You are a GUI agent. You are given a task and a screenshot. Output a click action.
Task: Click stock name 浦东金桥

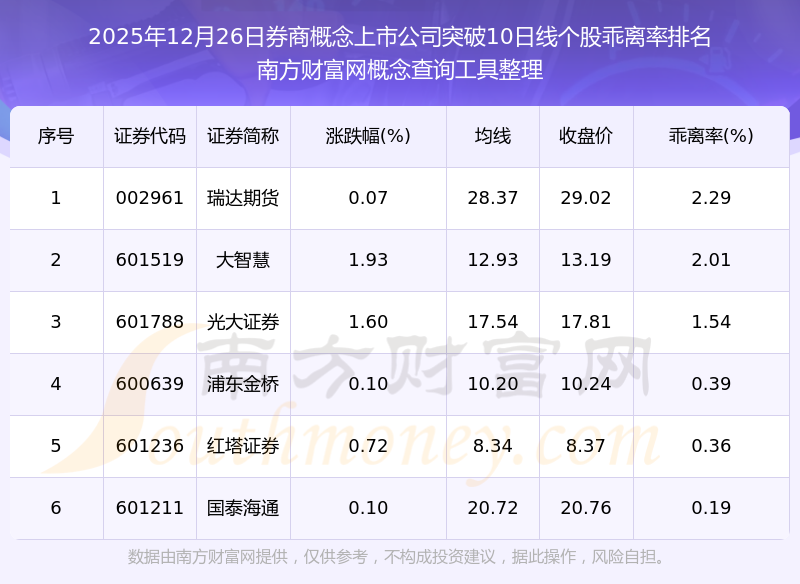click(x=243, y=384)
